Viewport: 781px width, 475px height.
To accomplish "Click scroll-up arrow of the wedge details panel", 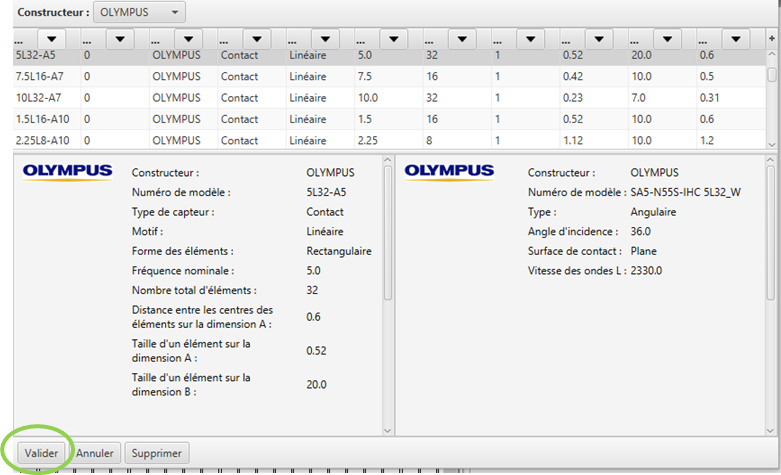I will point(770,160).
